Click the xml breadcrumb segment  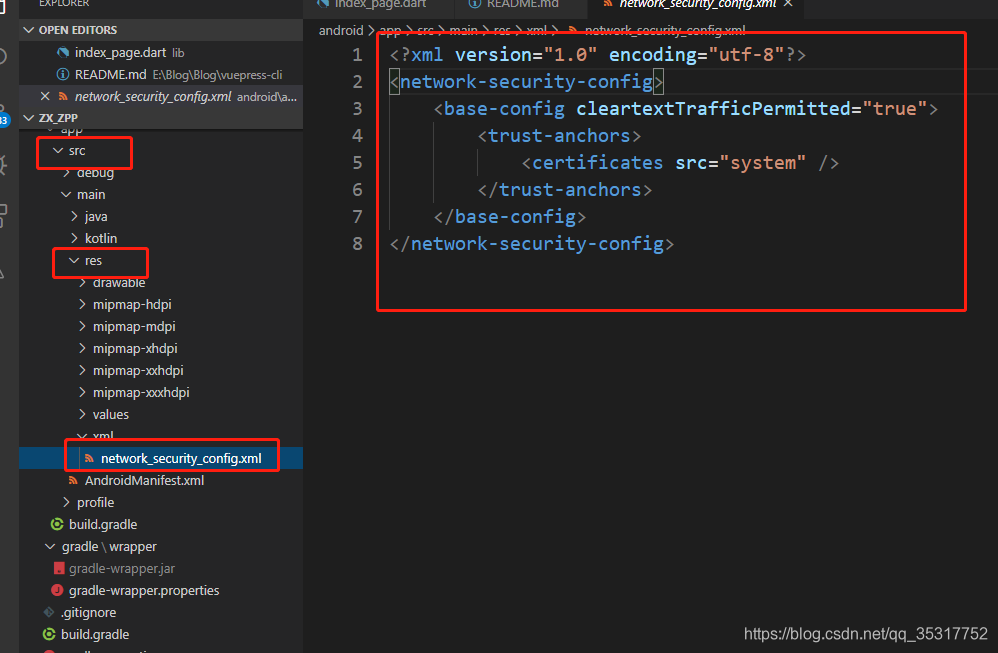536,31
